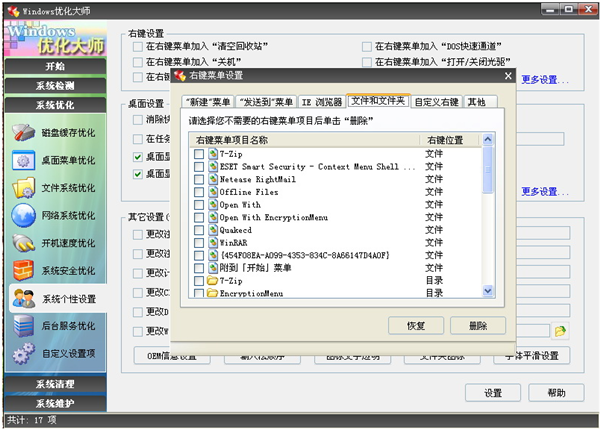Check the ESET Smart Security checkbox

pyautogui.click(x=199, y=166)
